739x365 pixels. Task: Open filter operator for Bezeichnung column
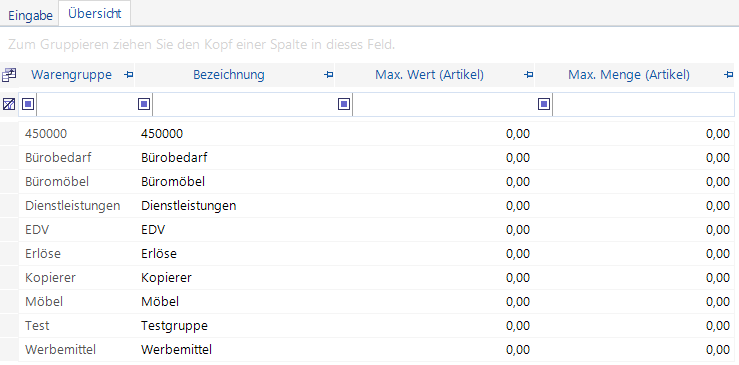tap(144, 104)
